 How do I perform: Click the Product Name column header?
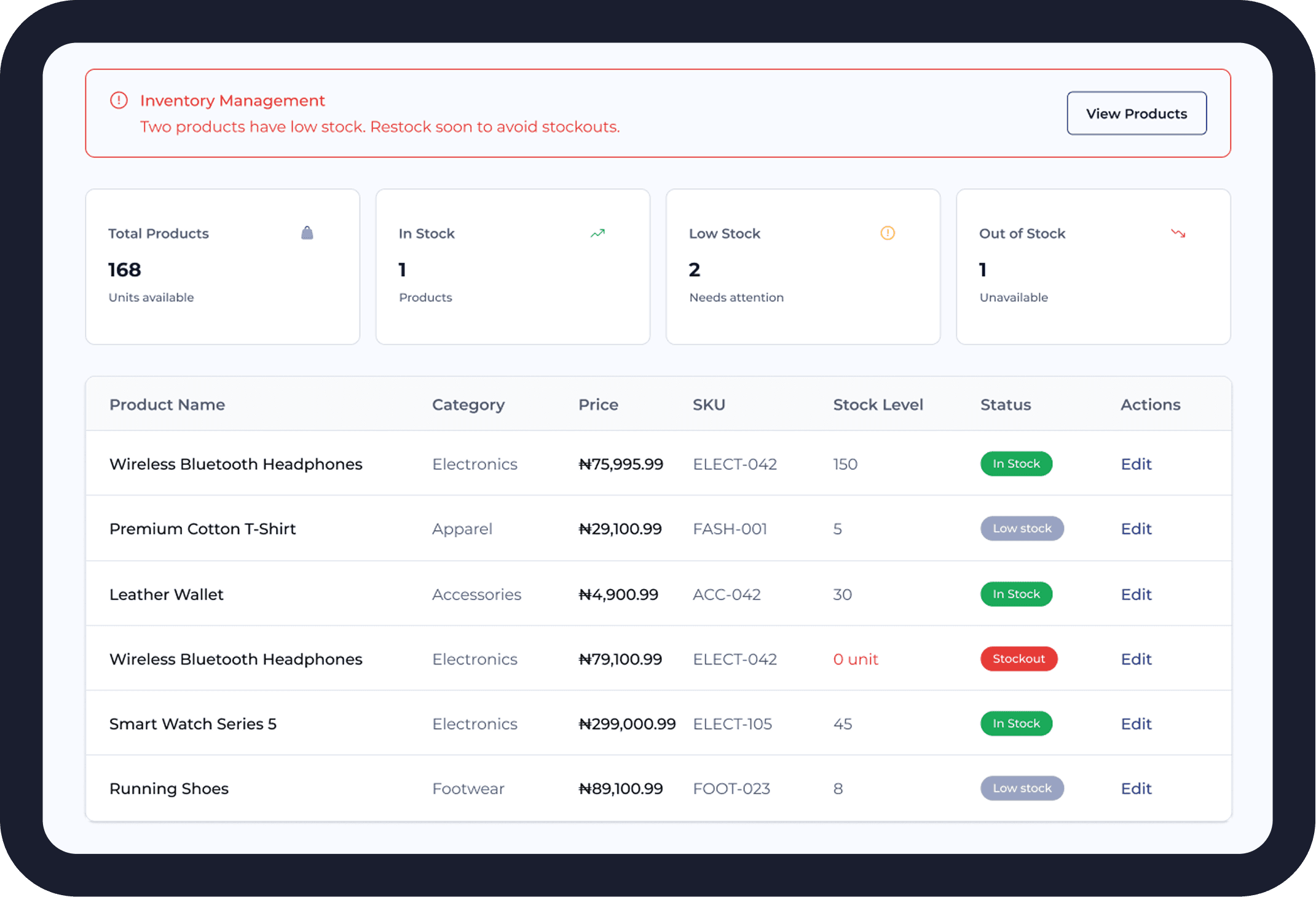pos(167,405)
